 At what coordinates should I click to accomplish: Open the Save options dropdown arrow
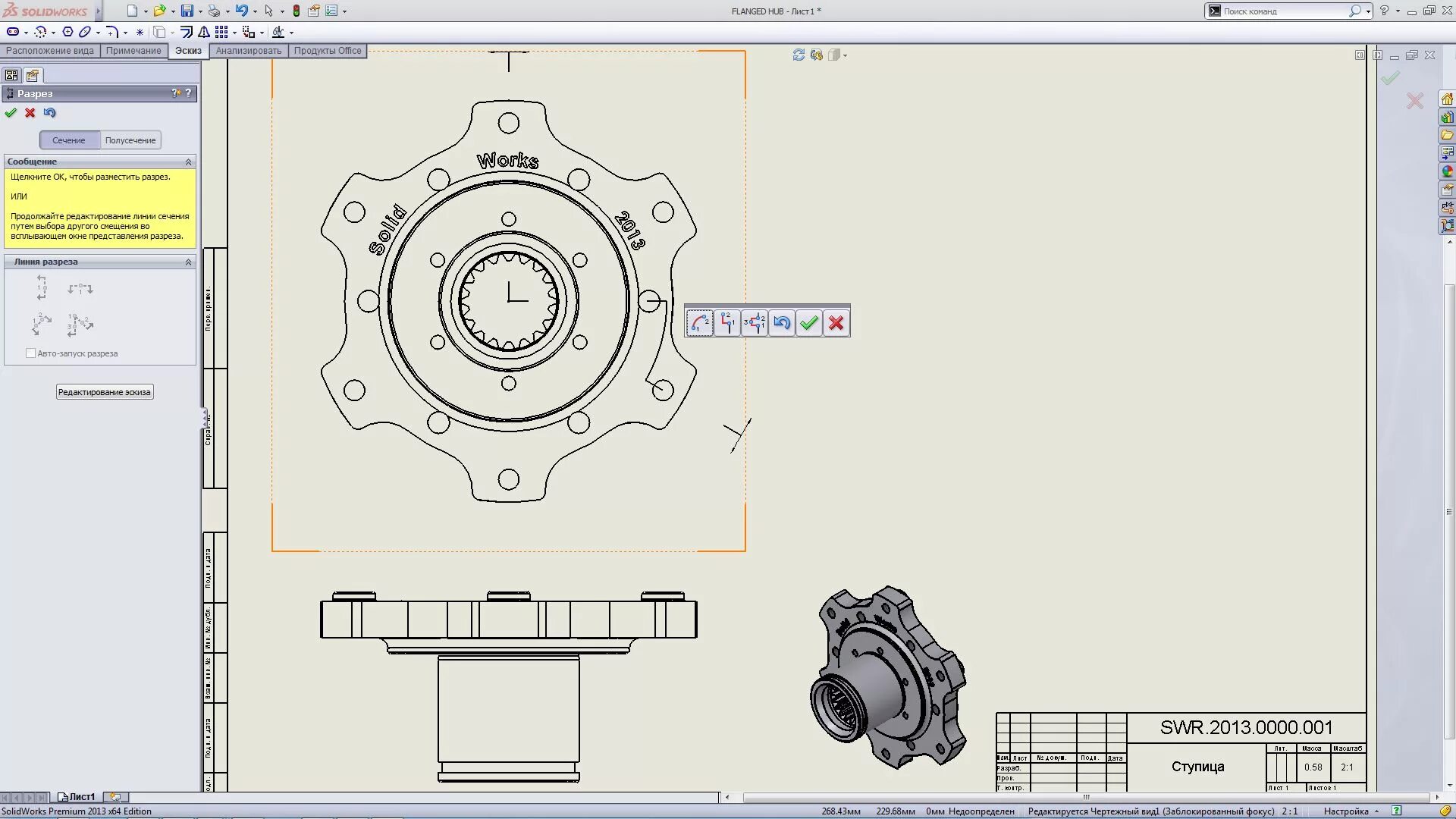point(200,11)
